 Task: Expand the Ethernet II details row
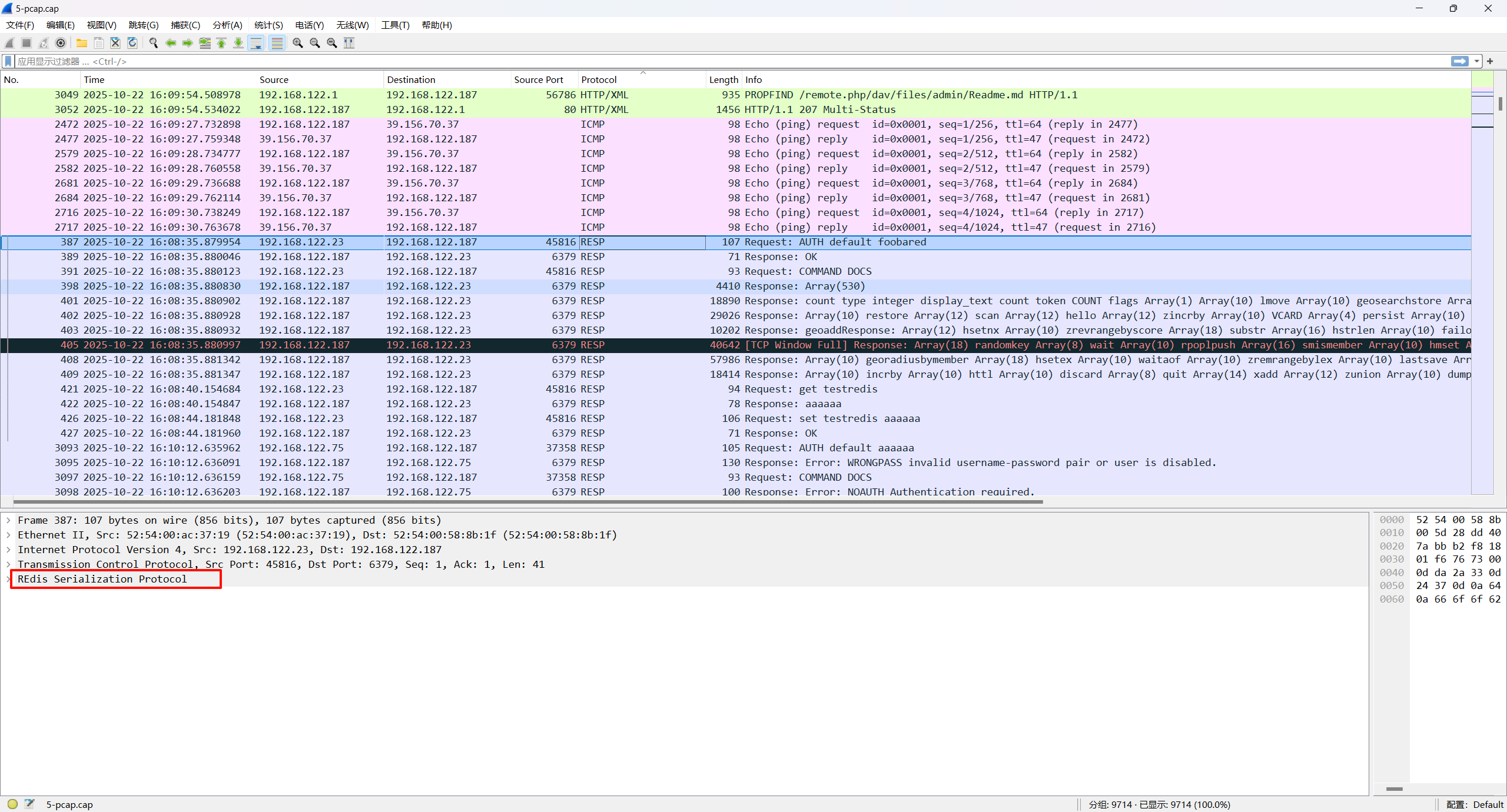(x=8, y=535)
